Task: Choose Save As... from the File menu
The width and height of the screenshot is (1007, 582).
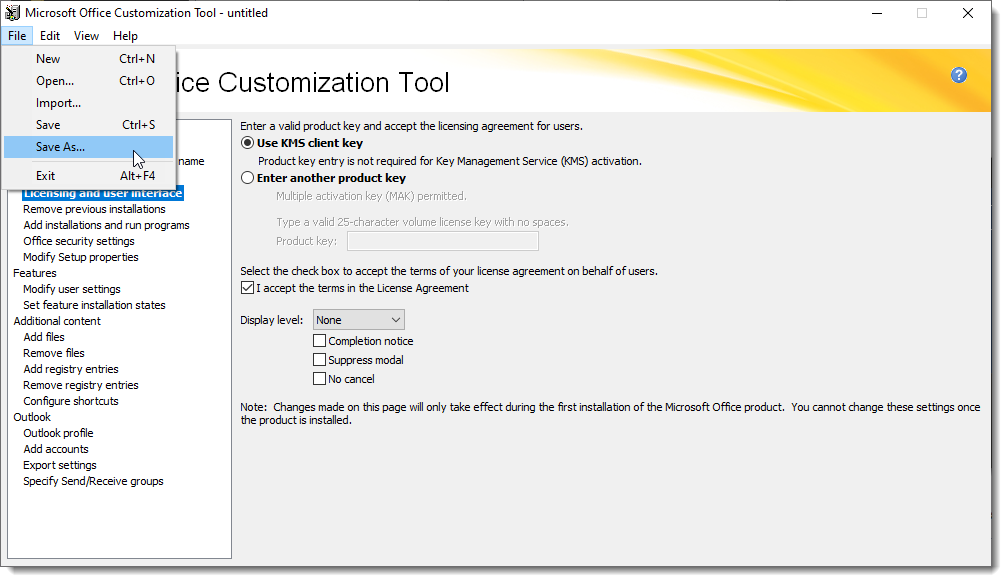Action: click(89, 147)
